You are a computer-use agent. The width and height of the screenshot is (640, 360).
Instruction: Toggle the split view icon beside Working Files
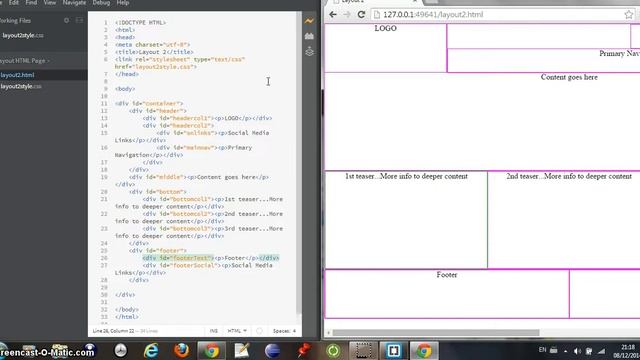coord(79,20)
